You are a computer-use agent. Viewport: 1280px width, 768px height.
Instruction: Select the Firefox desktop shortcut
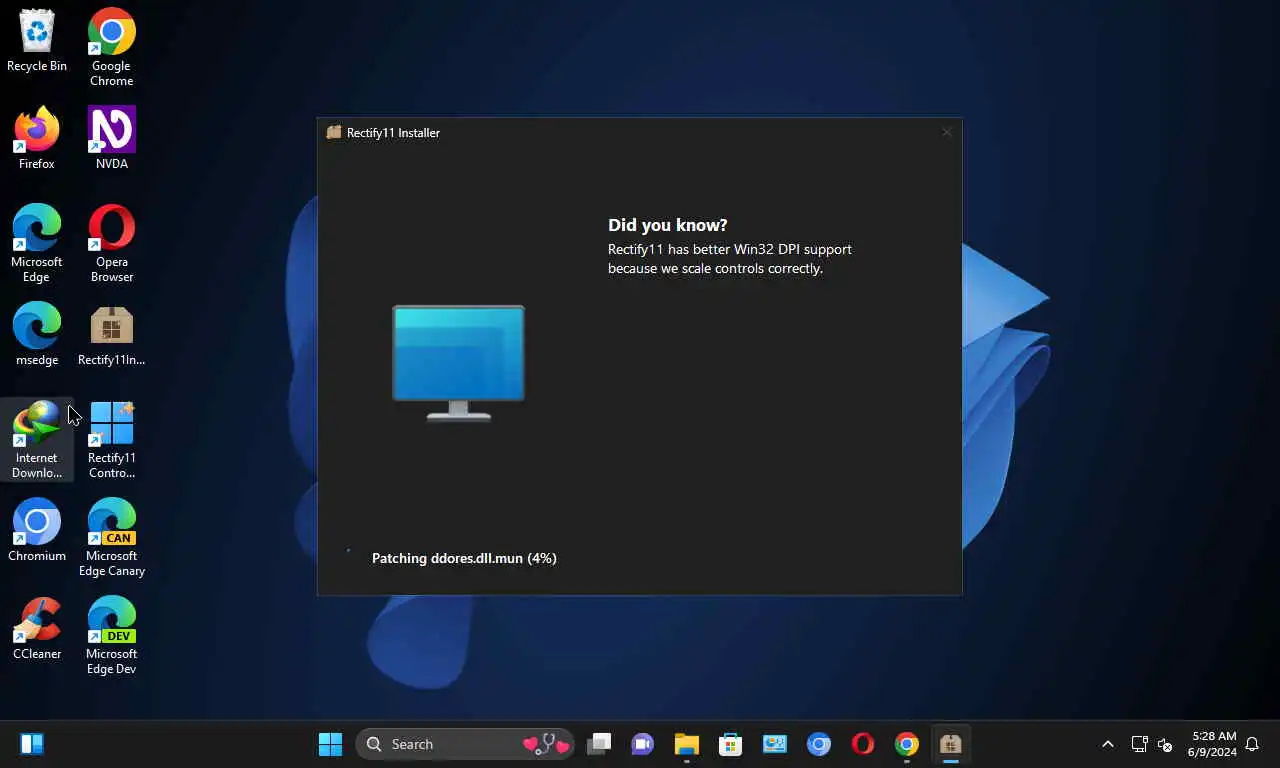click(37, 138)
